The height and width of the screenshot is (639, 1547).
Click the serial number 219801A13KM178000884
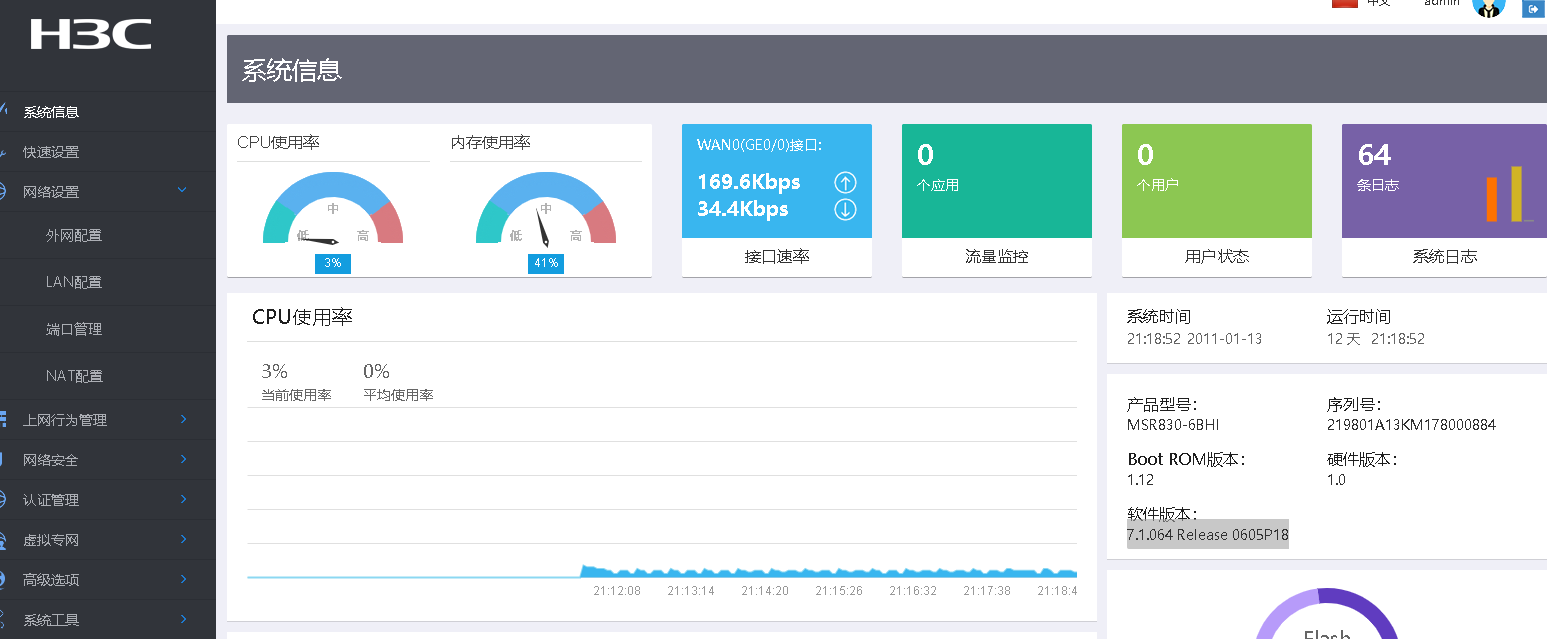tap(1411, 425)
